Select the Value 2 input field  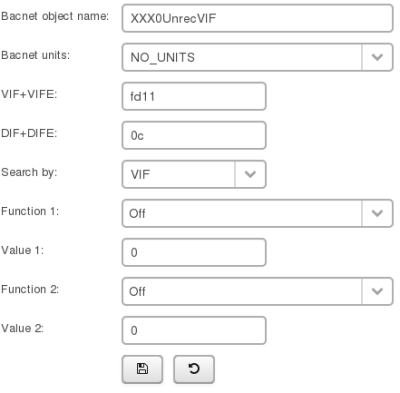click(x=194, y=330)
